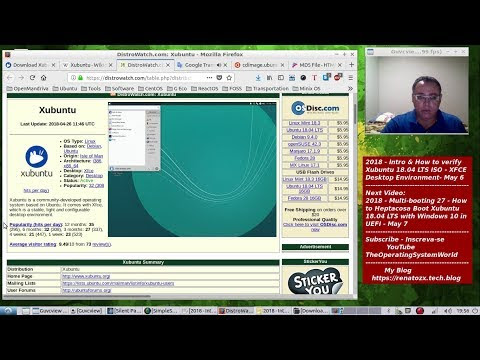This screenshot has height=360, width=480.
Task: Open the OpenMandriva bookmarks folder
Action: coord(28,89)
